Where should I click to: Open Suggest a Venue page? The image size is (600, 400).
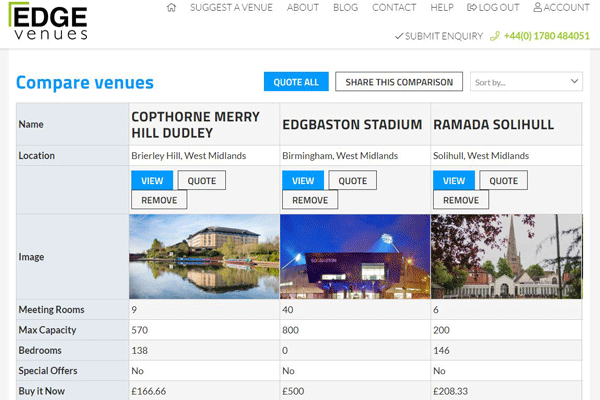coord(231,7)
